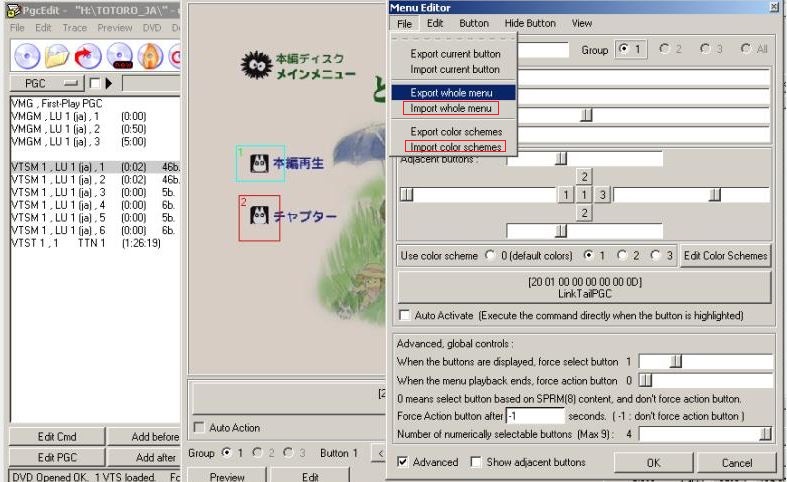
Task: Click OK in Menu Editor
Action: [653, 463]
